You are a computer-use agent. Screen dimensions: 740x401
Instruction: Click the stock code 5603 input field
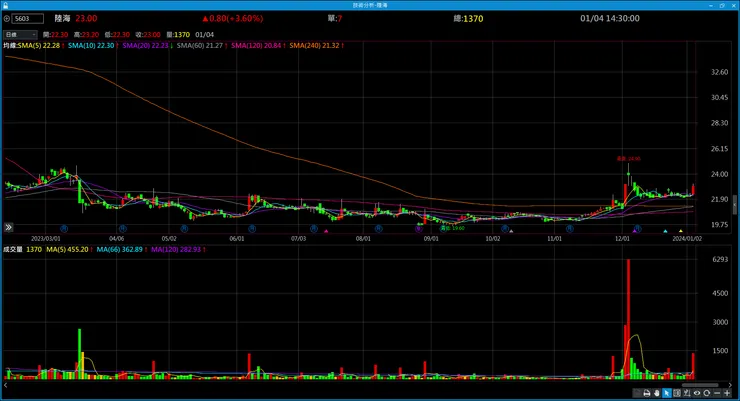coord(28,19)
